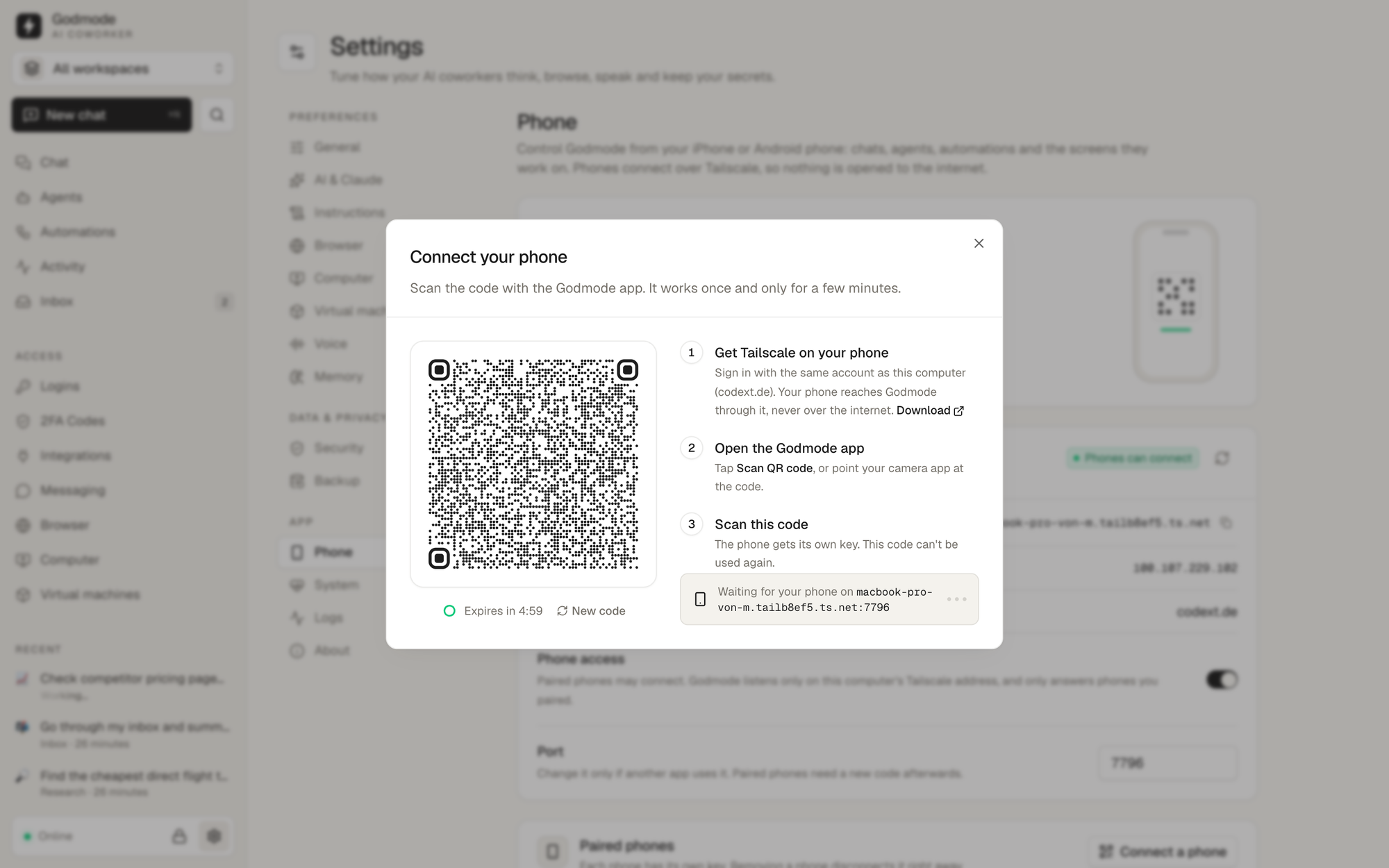The height and width of the screenshot is (868, 1389).
Task: Open the All workspaces dropdown
Action: click(x=122, y=69)
